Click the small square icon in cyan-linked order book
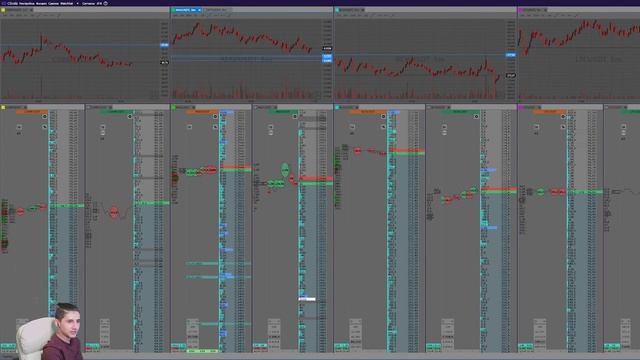Image resolution: width=640 pixels, height=360 pixels. click(x=352, y=127)
